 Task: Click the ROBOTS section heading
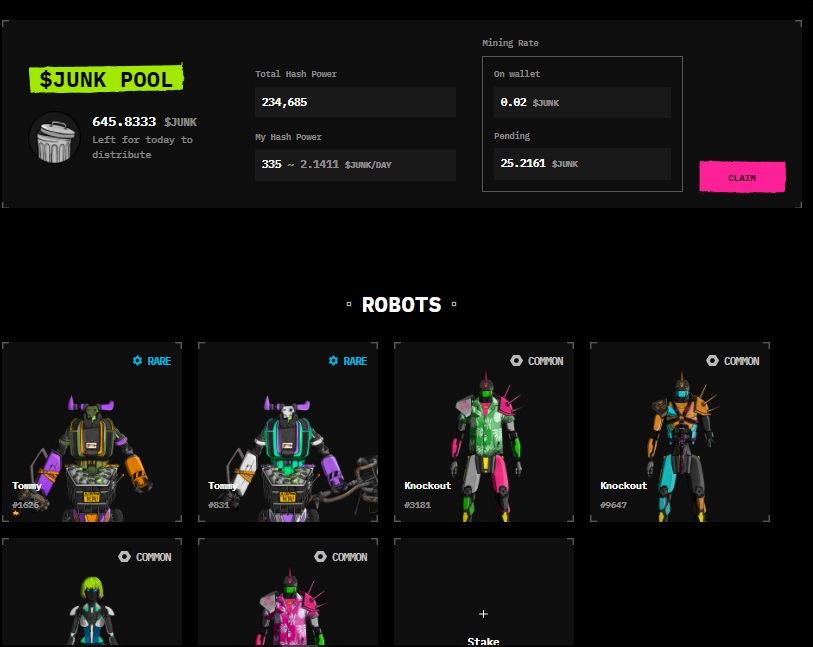(402, 305)
